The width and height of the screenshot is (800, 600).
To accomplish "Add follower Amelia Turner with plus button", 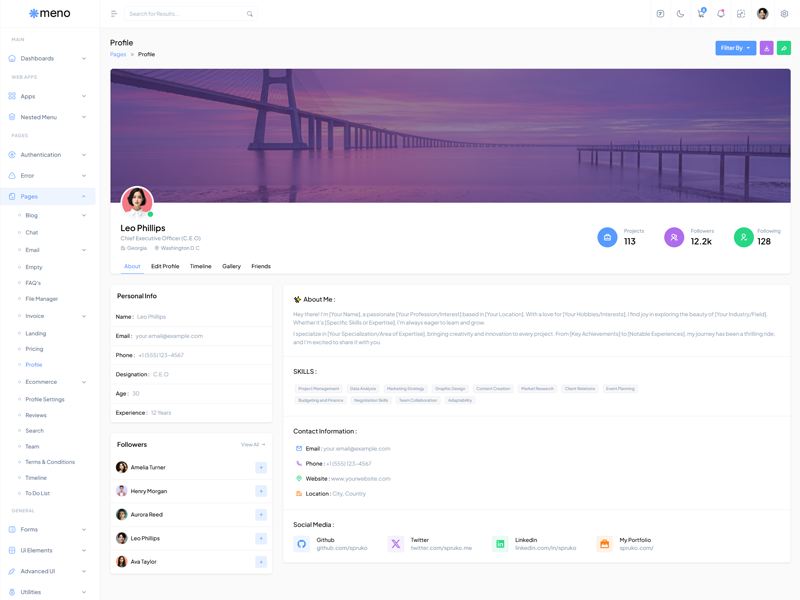I will pyautogui.click(x=261, y=467).
